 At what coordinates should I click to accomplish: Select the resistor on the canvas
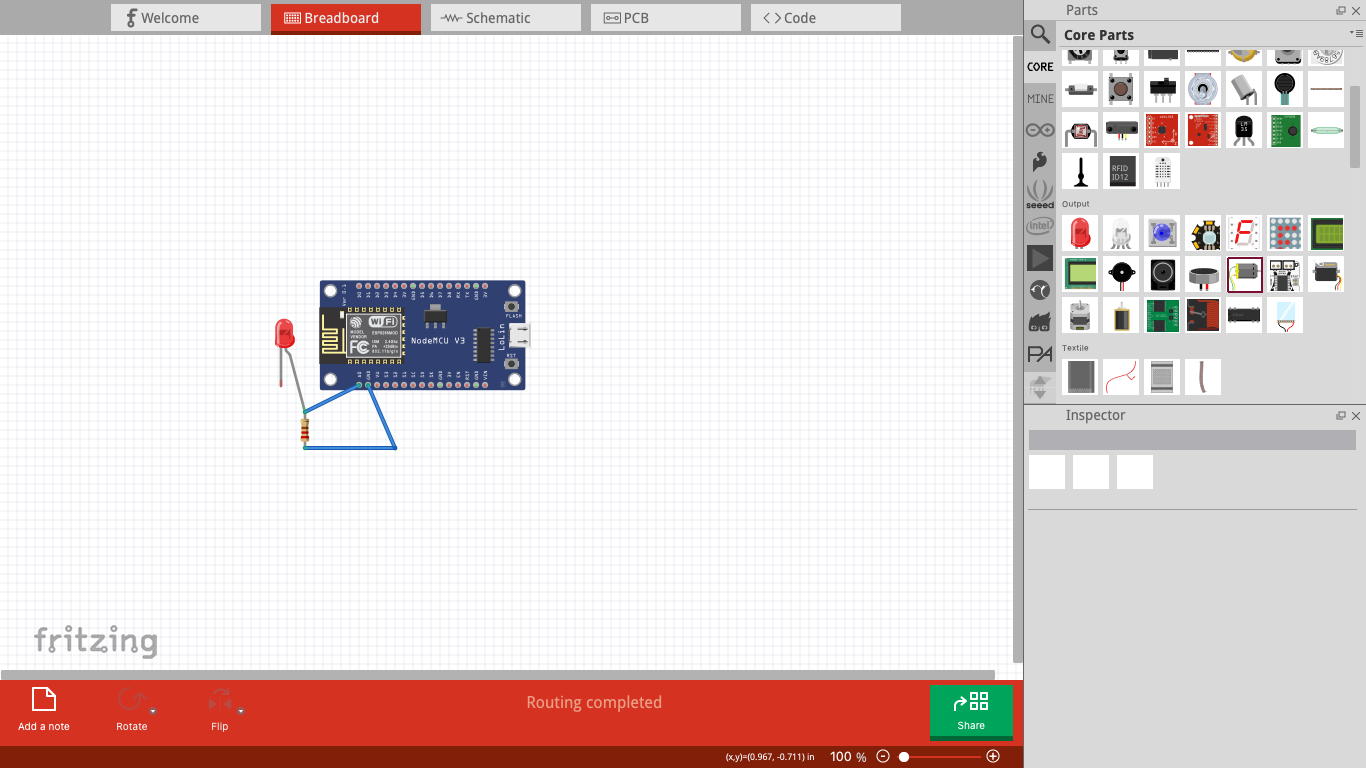(x=305, y=431)
